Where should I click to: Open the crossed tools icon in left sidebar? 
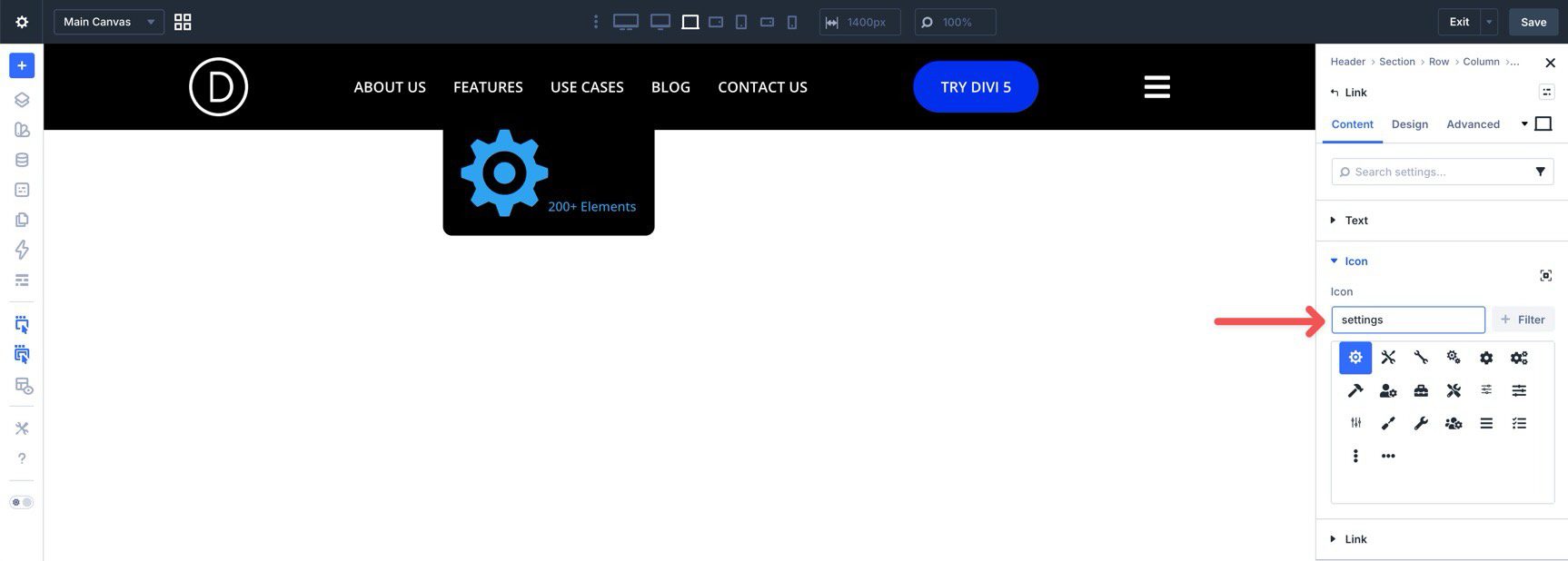click(x=22, y=428)
